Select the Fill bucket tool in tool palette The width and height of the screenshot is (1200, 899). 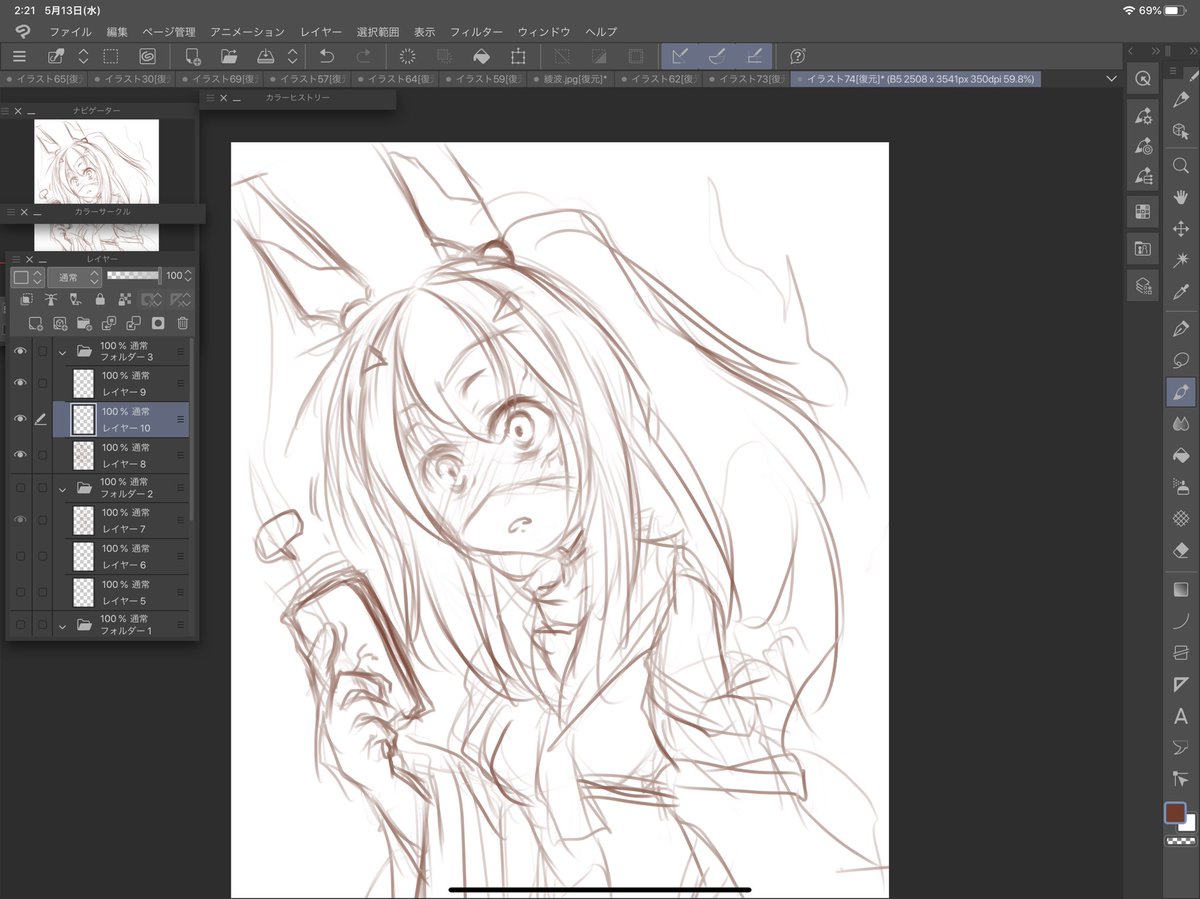point(1181,455)
